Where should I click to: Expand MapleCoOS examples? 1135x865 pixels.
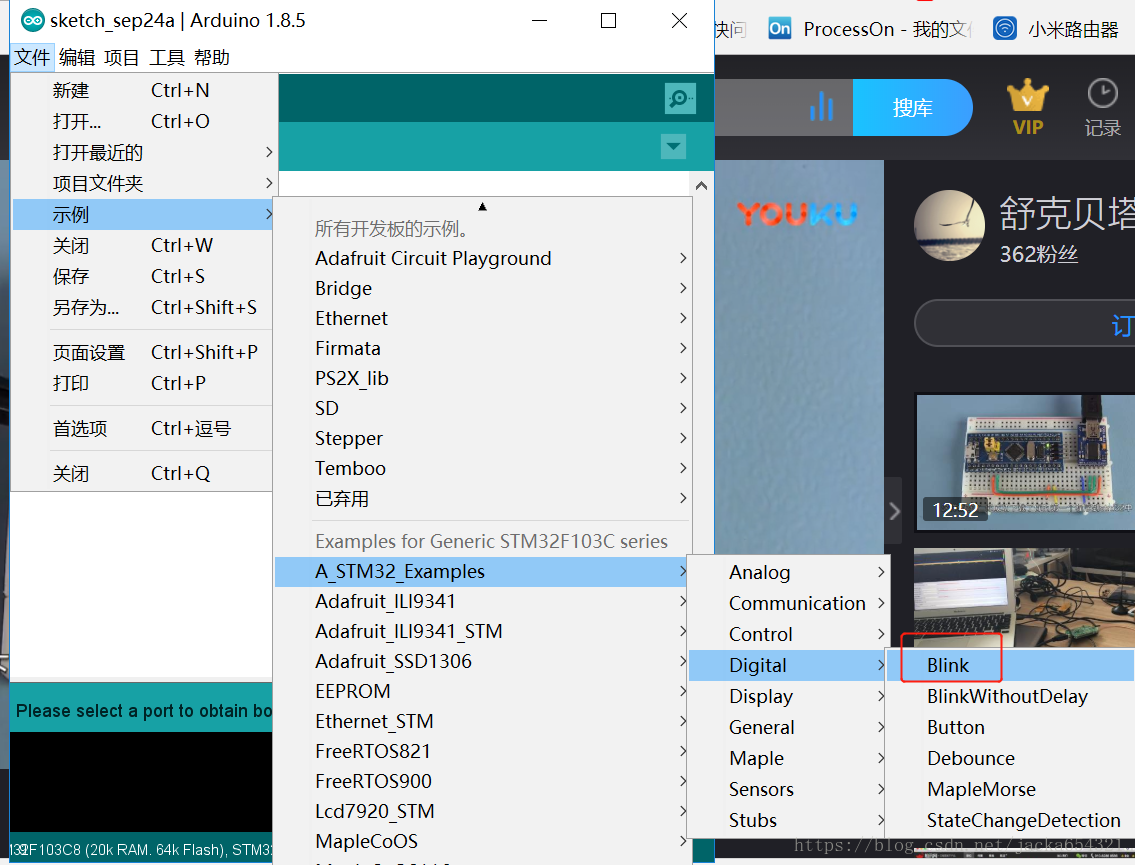point(483,842)
